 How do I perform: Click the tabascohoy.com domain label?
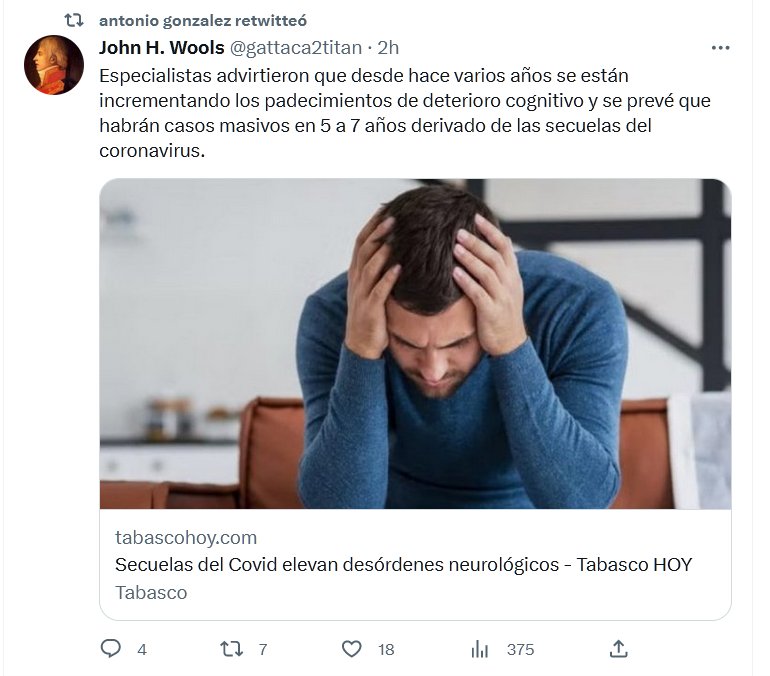click(x=186, y=538)
